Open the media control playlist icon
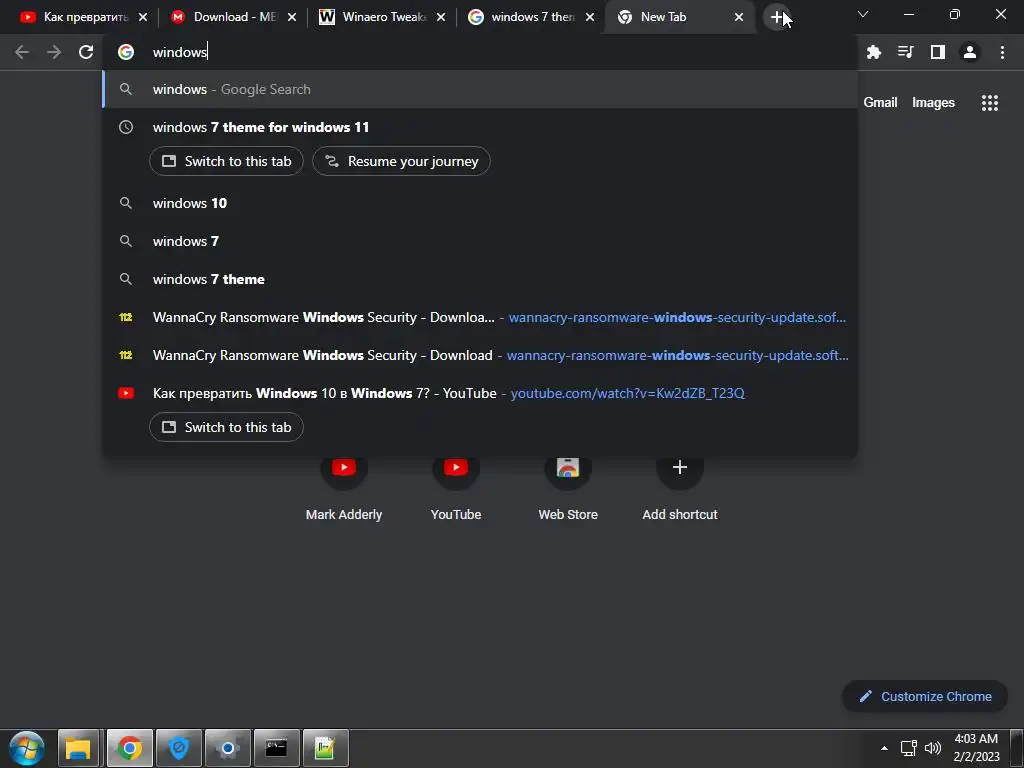 pyautogui.click(x=905, y=52)
